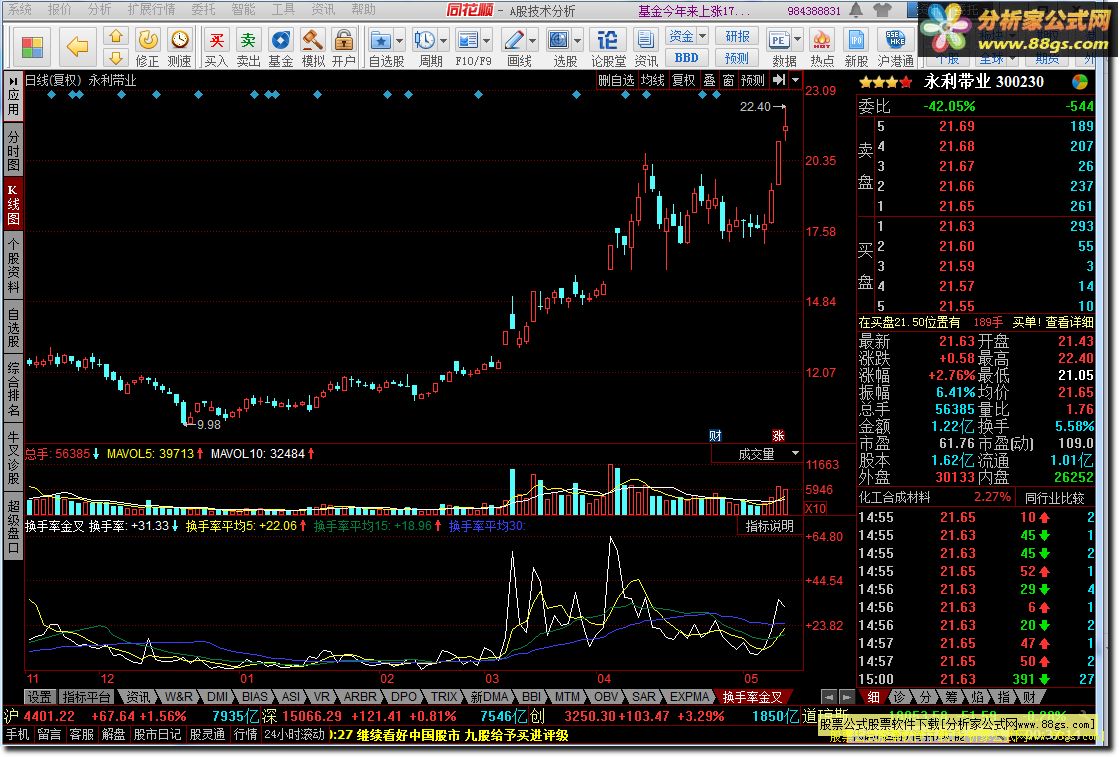Screen dimensions: 1120x757
Task: Expand the 周期 dropdown arrow
Action: click(x=444, y=40)
